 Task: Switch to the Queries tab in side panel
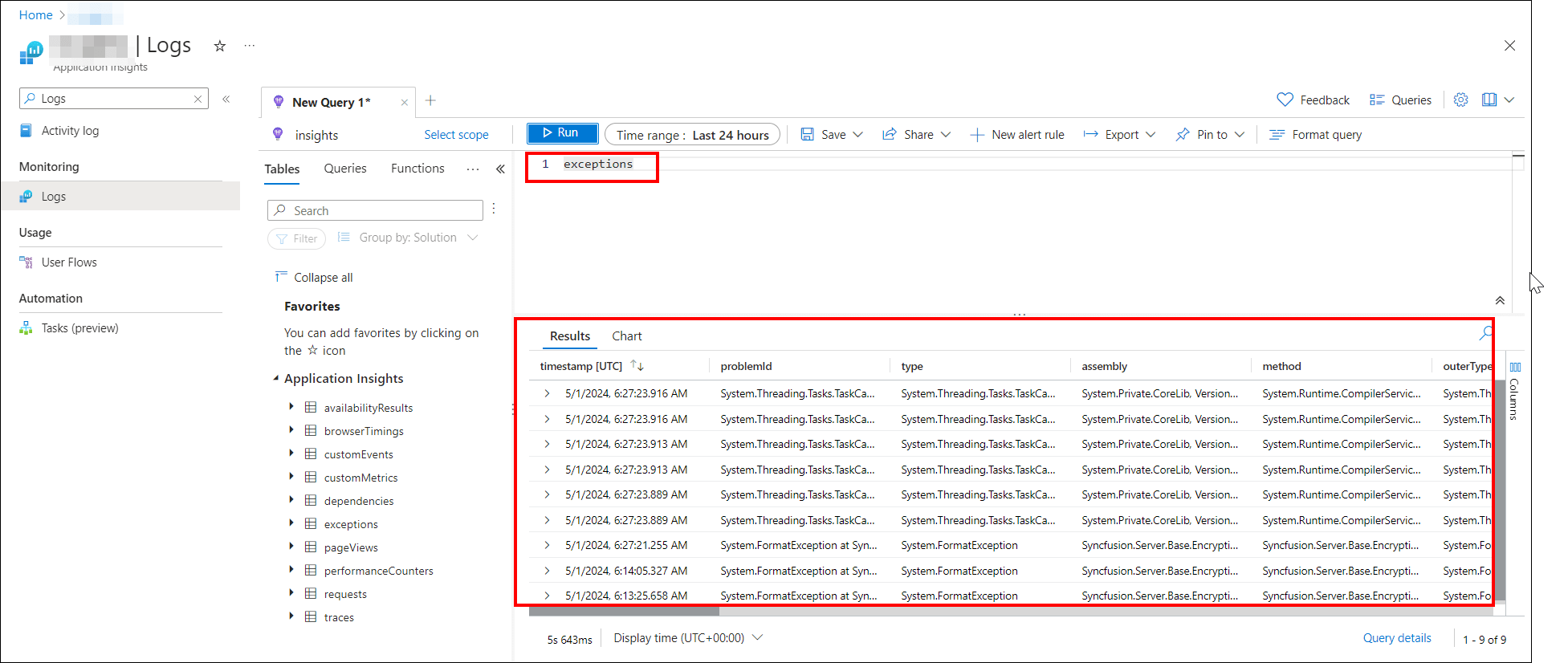(x=345, y=169)
